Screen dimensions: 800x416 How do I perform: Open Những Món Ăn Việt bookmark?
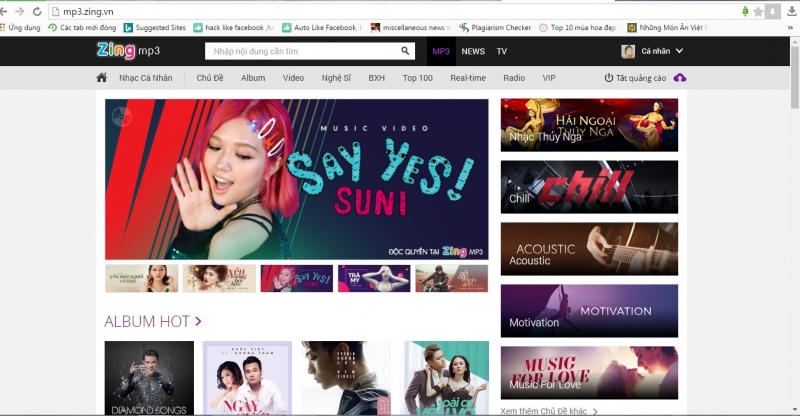(x=667, y=28)
